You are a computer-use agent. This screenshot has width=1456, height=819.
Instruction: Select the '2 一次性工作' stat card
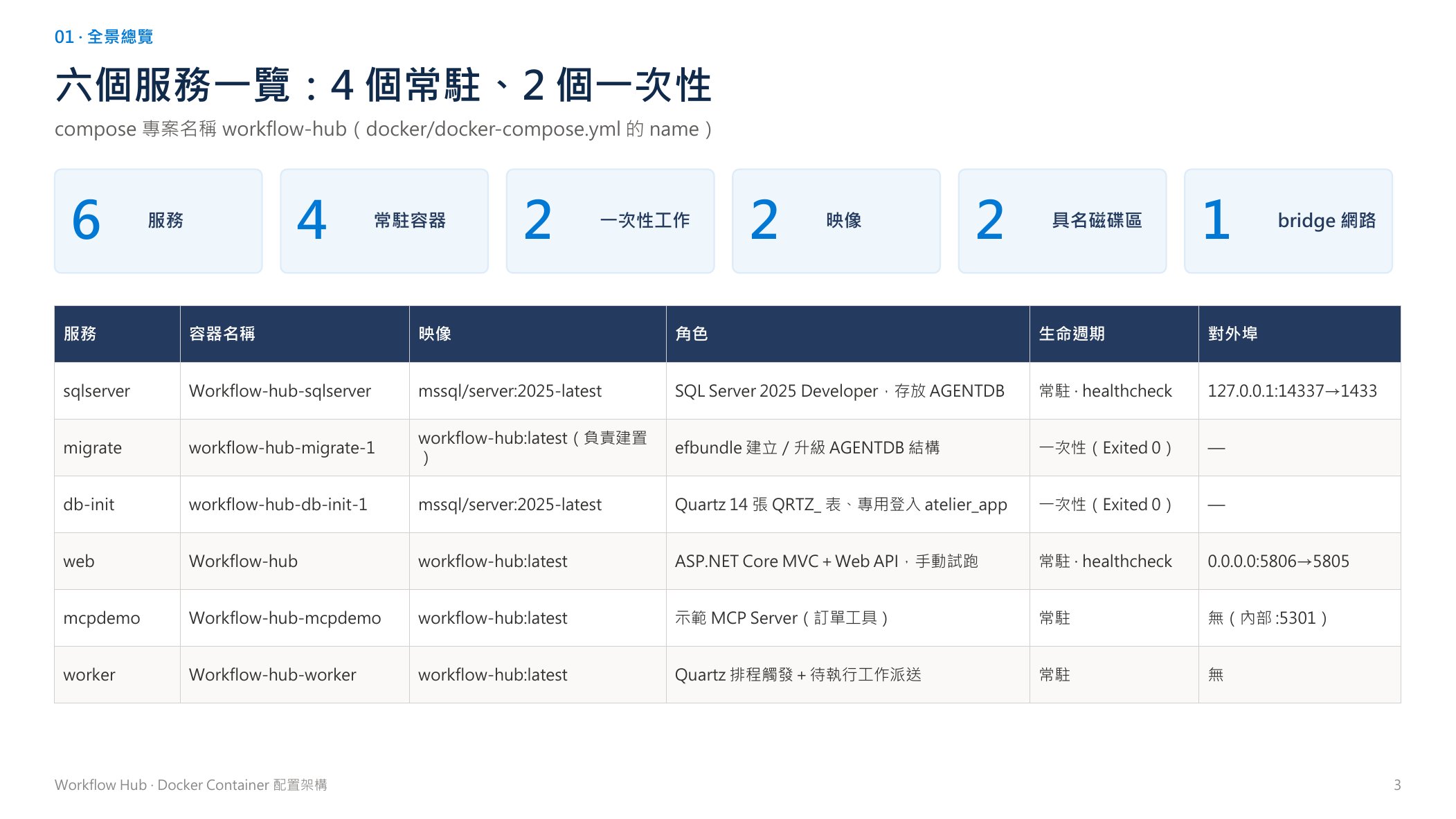coord(610,221)
